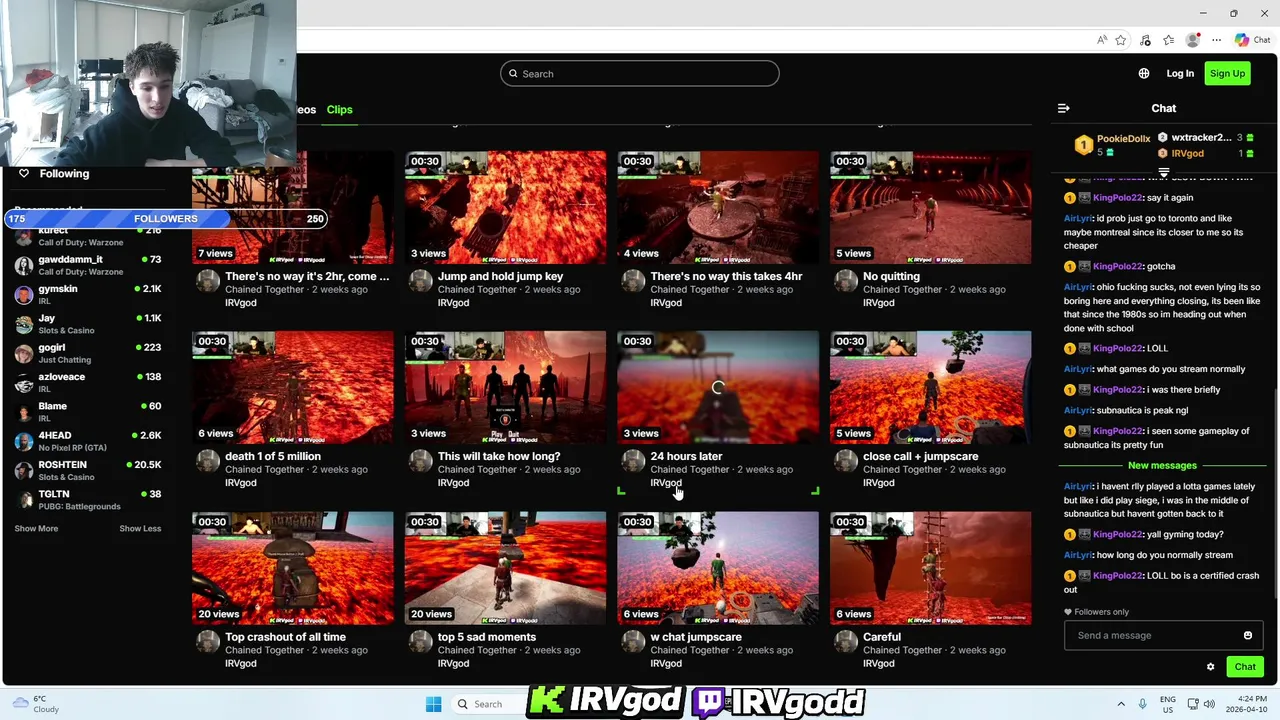Click the Following heart icon in the sidebar

24,173
